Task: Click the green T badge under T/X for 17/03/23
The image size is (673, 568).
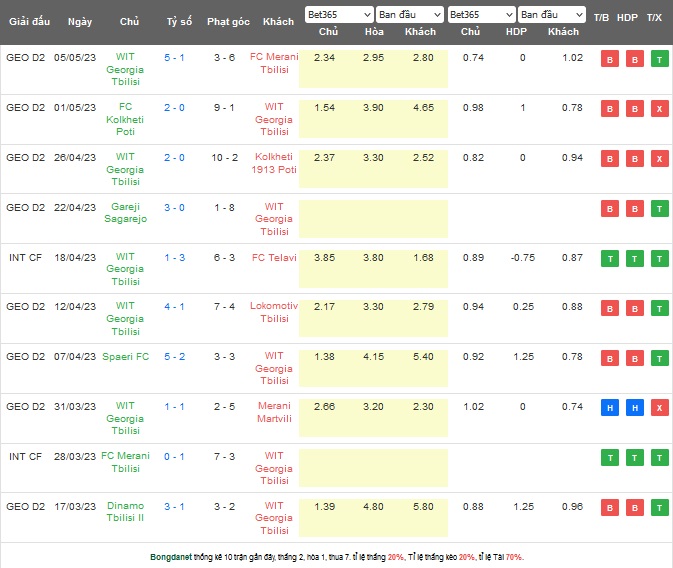Action: [x=659, y=508]
